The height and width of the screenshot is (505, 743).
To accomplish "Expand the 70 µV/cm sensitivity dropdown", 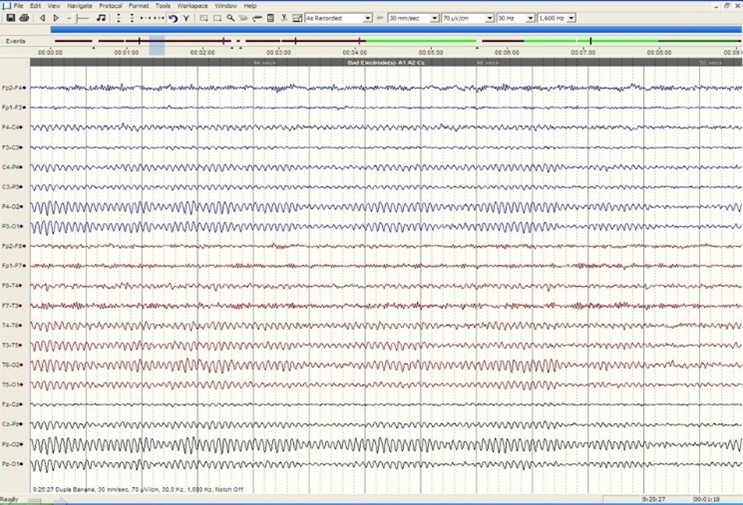I will tap(489, 18).
